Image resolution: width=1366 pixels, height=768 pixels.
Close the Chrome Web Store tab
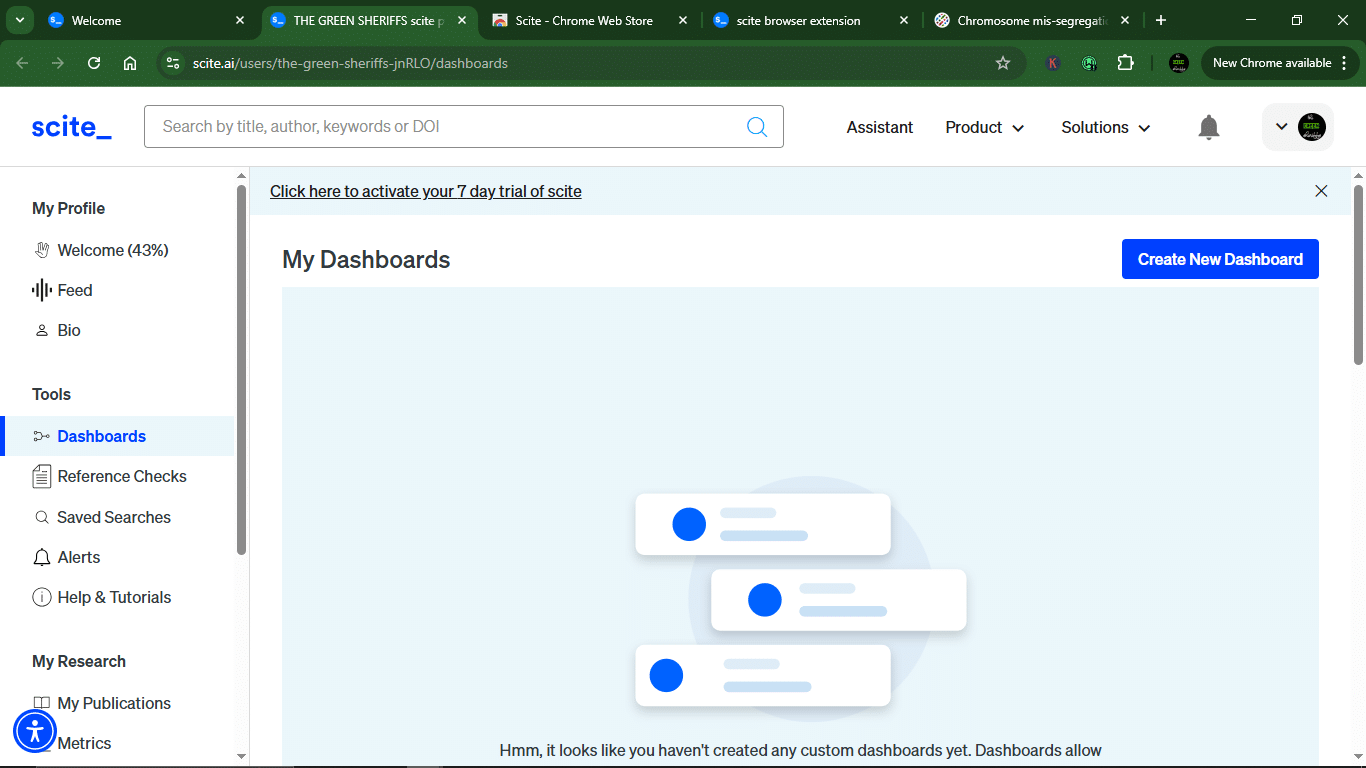point(682,20)
